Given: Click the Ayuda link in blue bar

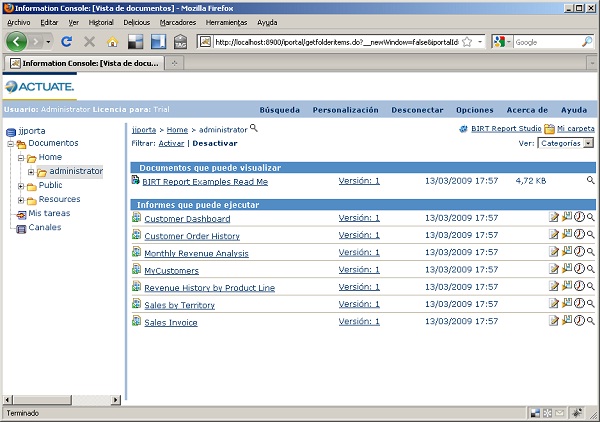Looking at the screenshot, I should pyautogui.click(x=574, y=110).
